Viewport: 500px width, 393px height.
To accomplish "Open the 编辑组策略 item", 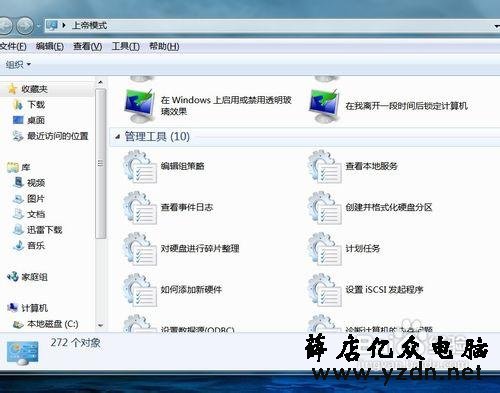I will [x=182, y=166].
